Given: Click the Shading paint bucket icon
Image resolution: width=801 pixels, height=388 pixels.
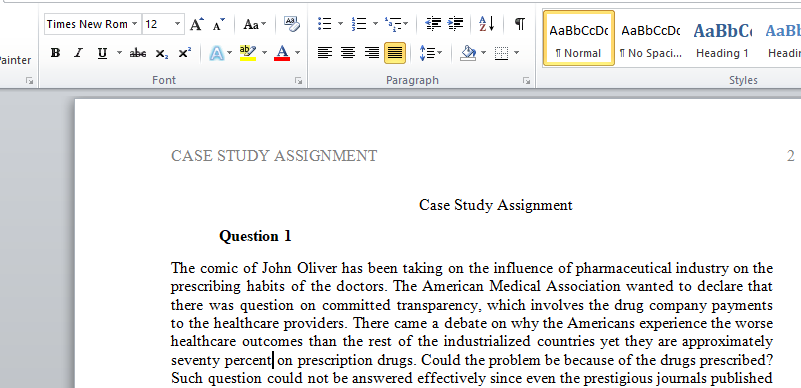Looking at the screenshot, I should point(467,53).
